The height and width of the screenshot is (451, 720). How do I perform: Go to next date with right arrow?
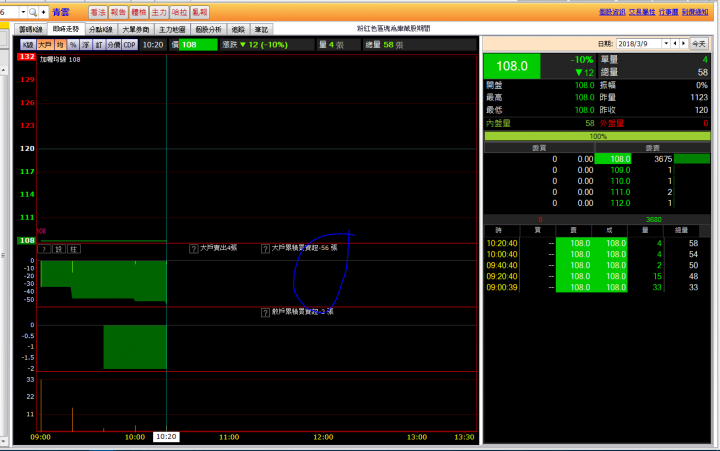click(x=683, y=44)
